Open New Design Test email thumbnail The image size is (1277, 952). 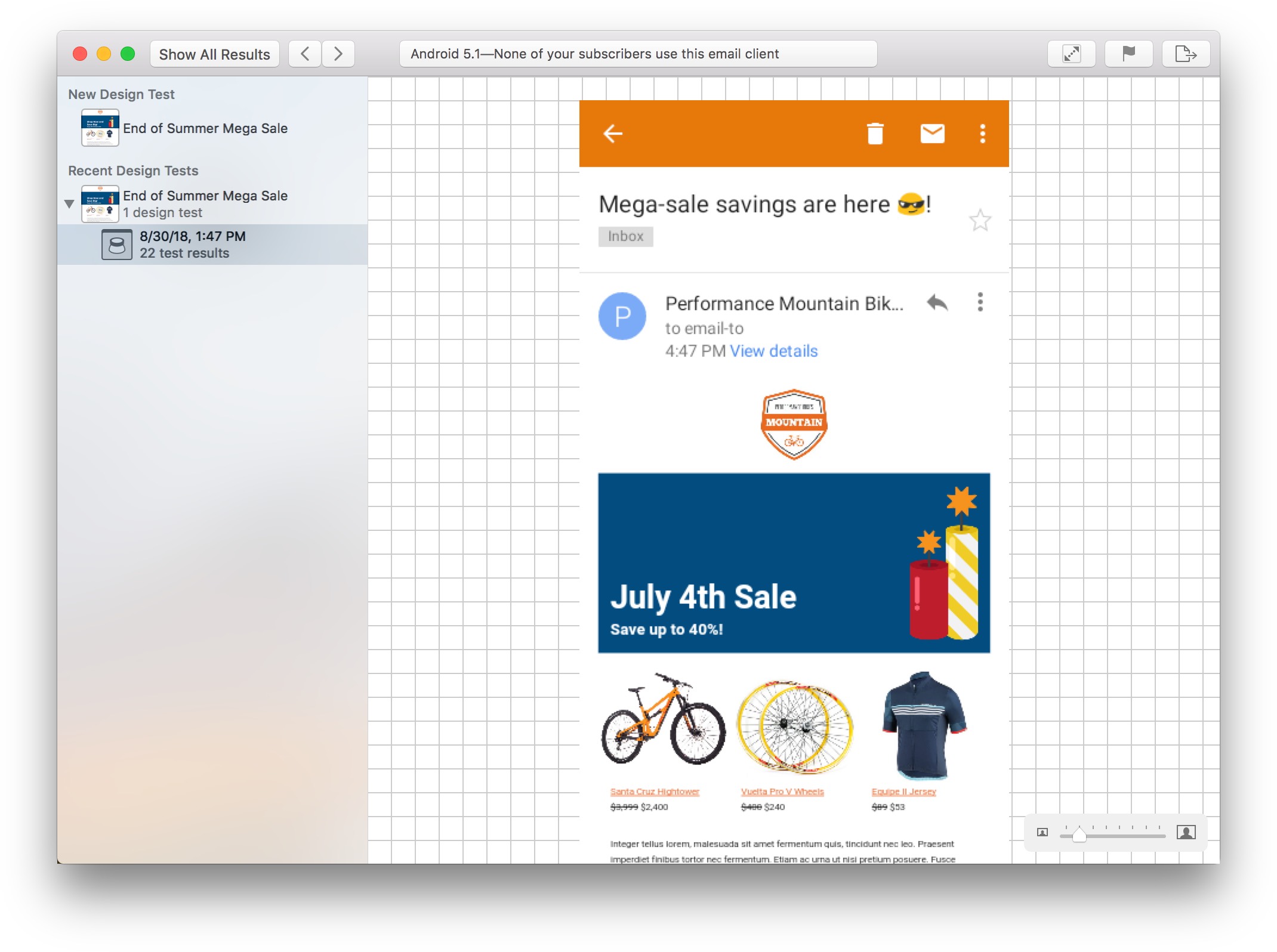click(100, 128)
